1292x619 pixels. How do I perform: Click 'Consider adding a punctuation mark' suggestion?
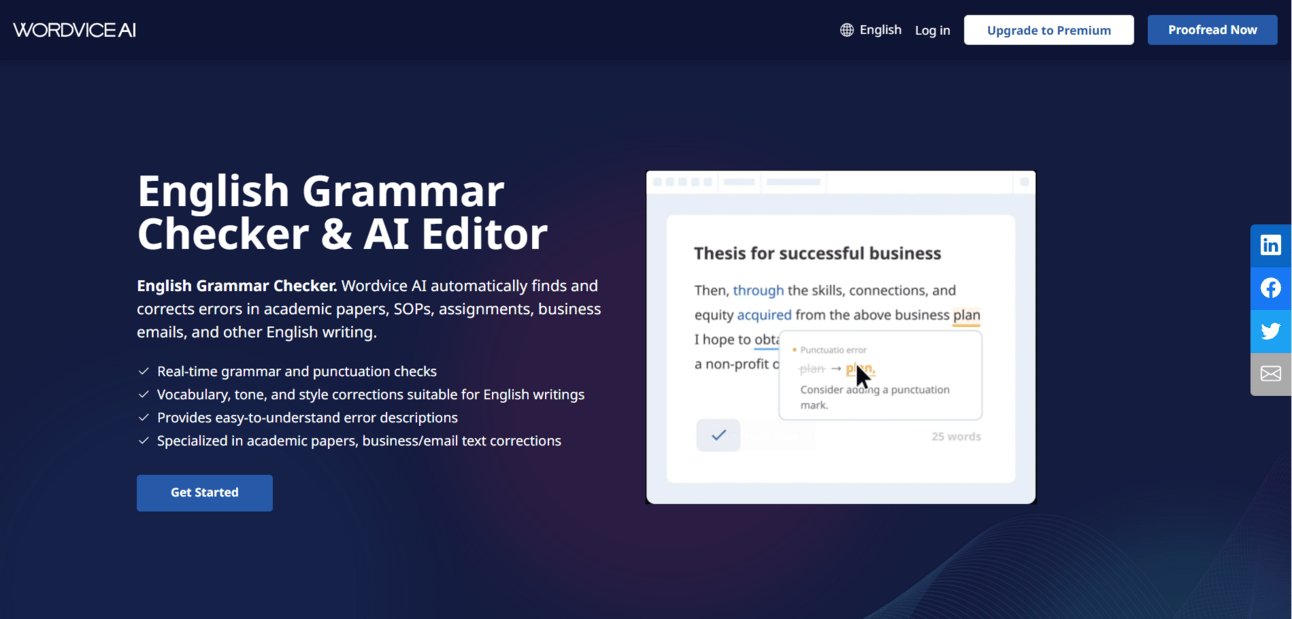tap(875, 397)
